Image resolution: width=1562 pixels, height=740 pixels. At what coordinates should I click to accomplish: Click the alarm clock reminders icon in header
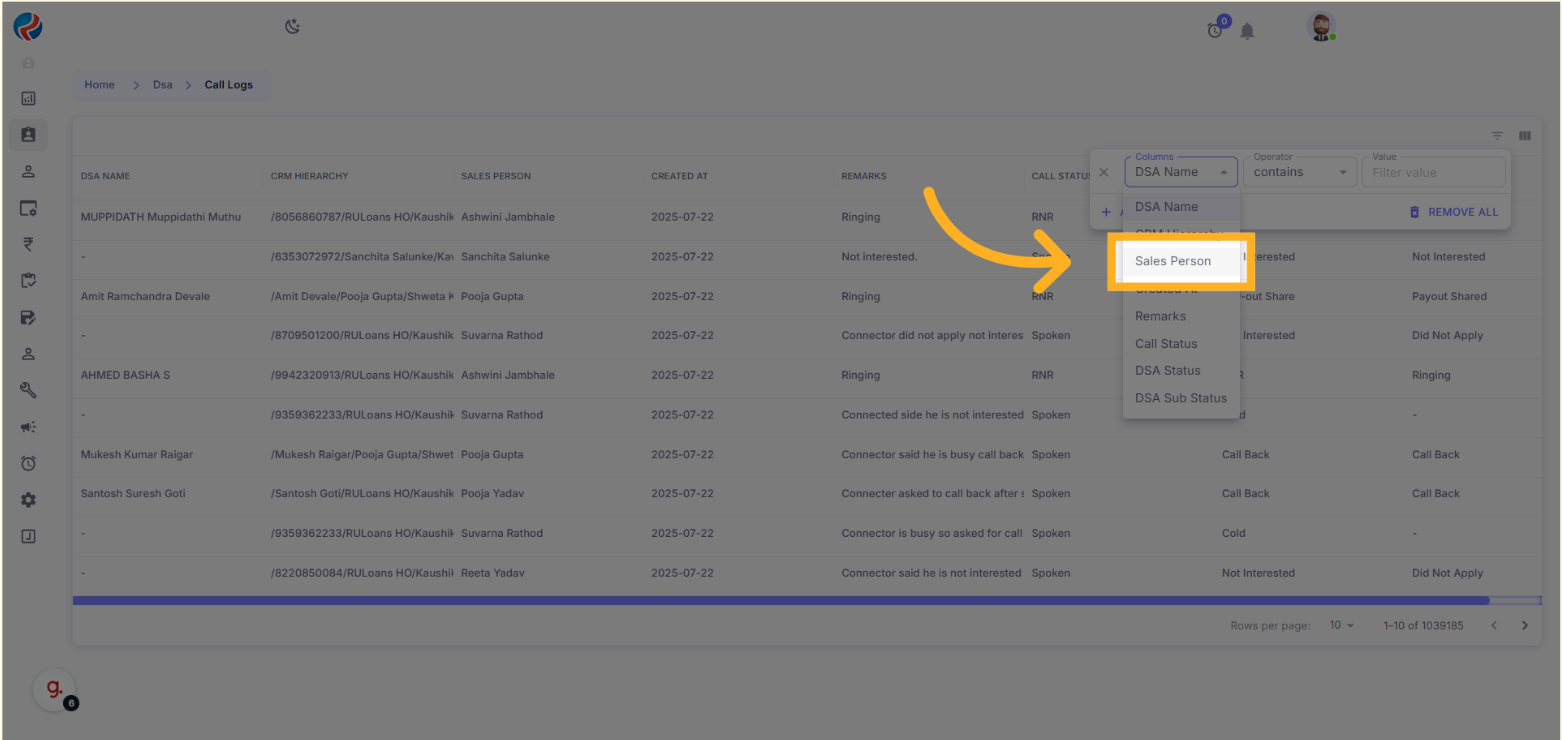point(1215,30)
